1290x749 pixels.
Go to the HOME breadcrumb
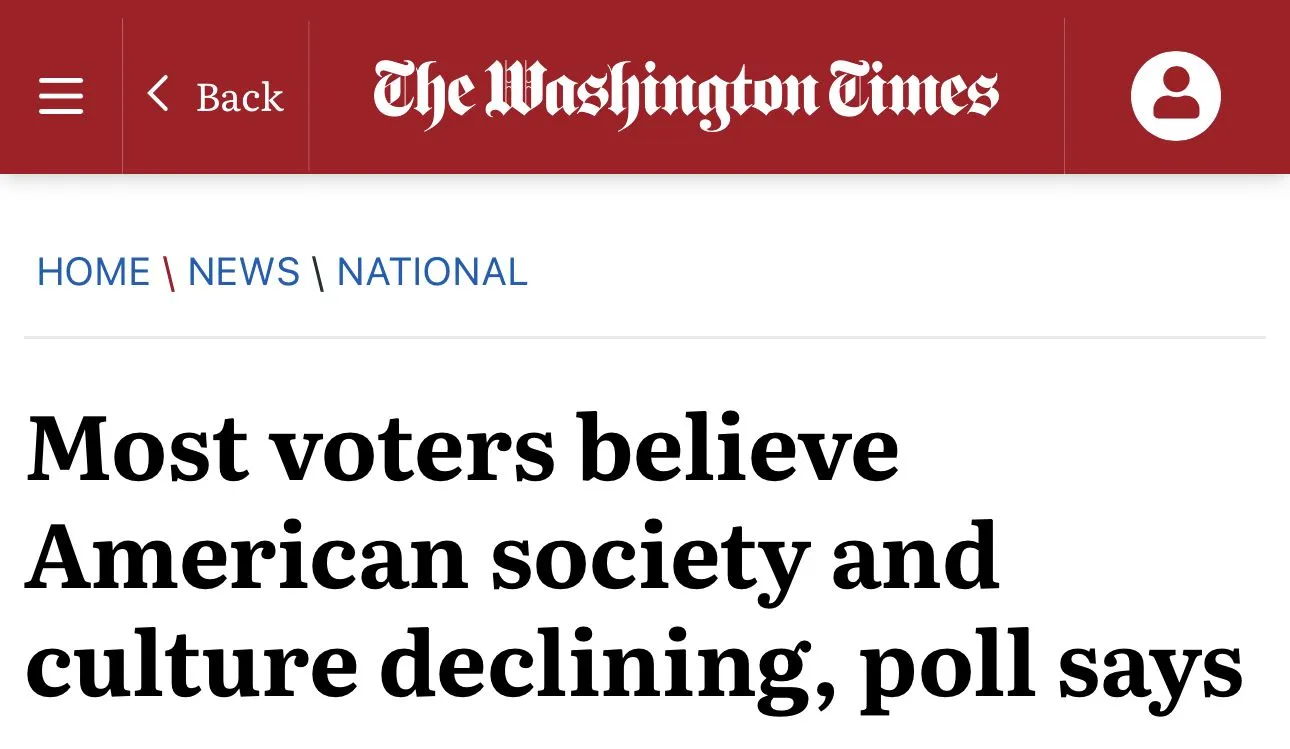pos(93,272)
